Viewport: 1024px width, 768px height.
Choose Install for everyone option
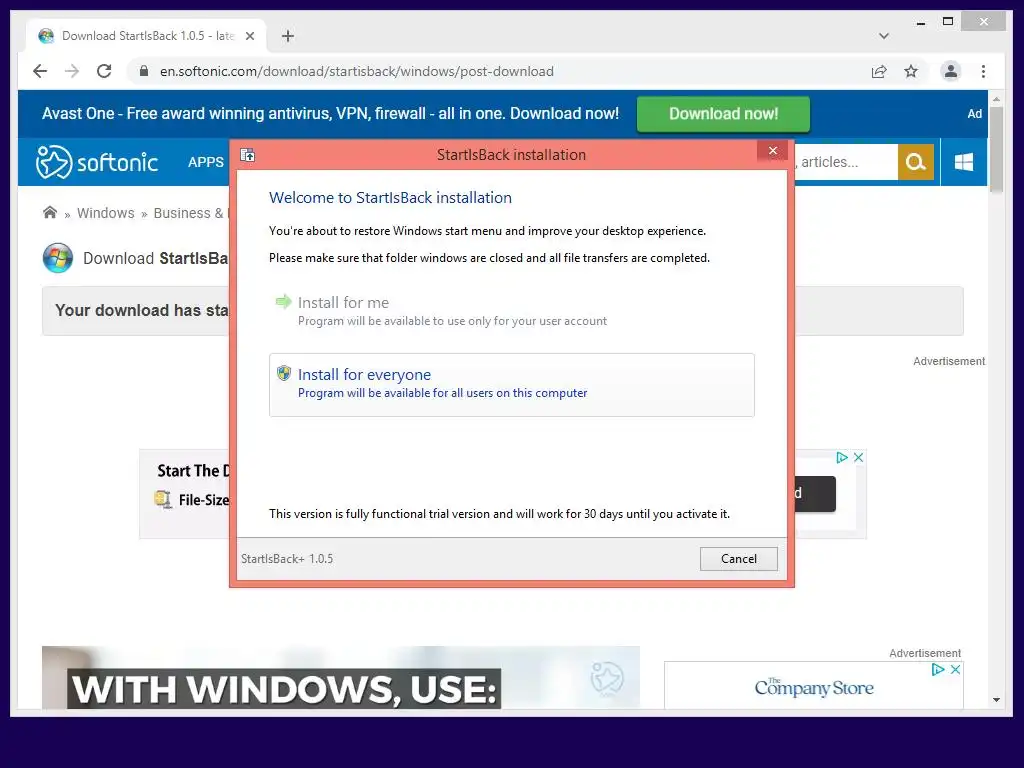tap(511, 385)
